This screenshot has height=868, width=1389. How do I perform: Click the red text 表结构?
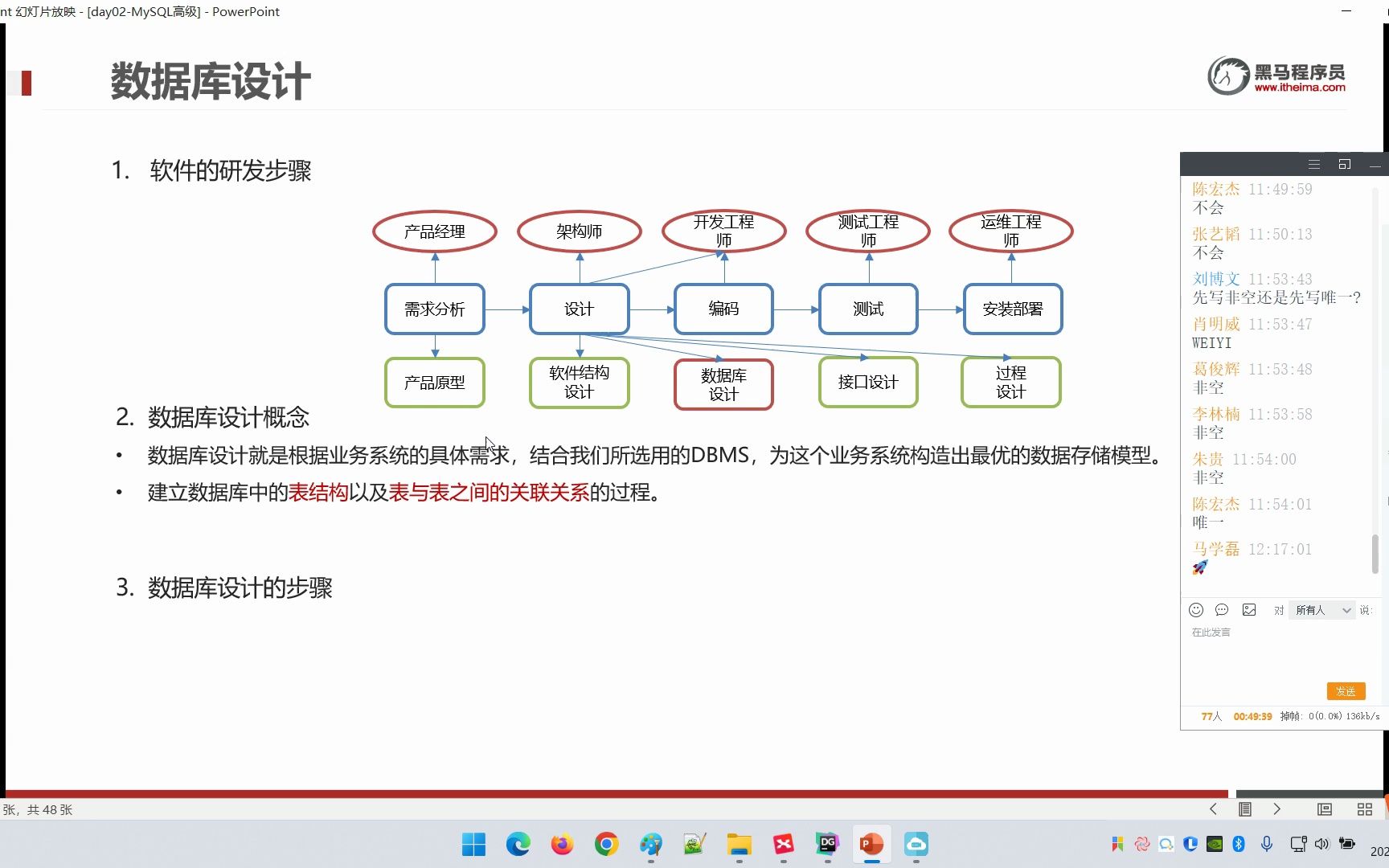pos(318,492)
